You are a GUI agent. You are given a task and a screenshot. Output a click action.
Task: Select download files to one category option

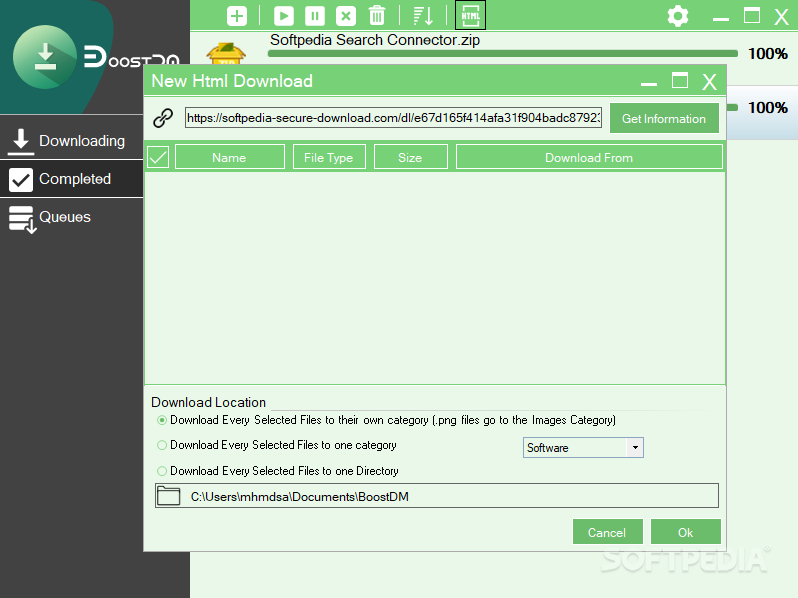point(162,445)
